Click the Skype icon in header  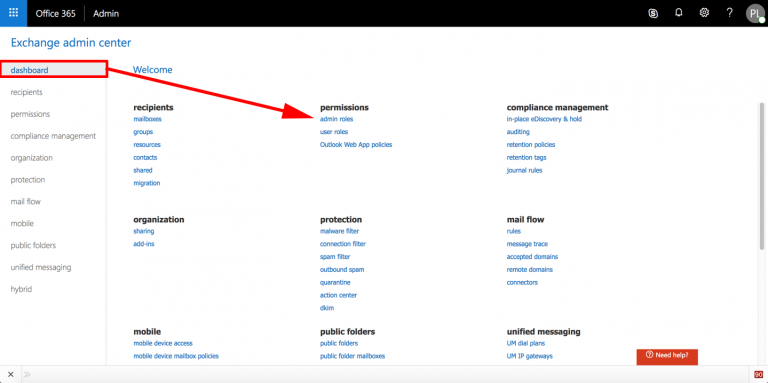[x=653, y=13]
